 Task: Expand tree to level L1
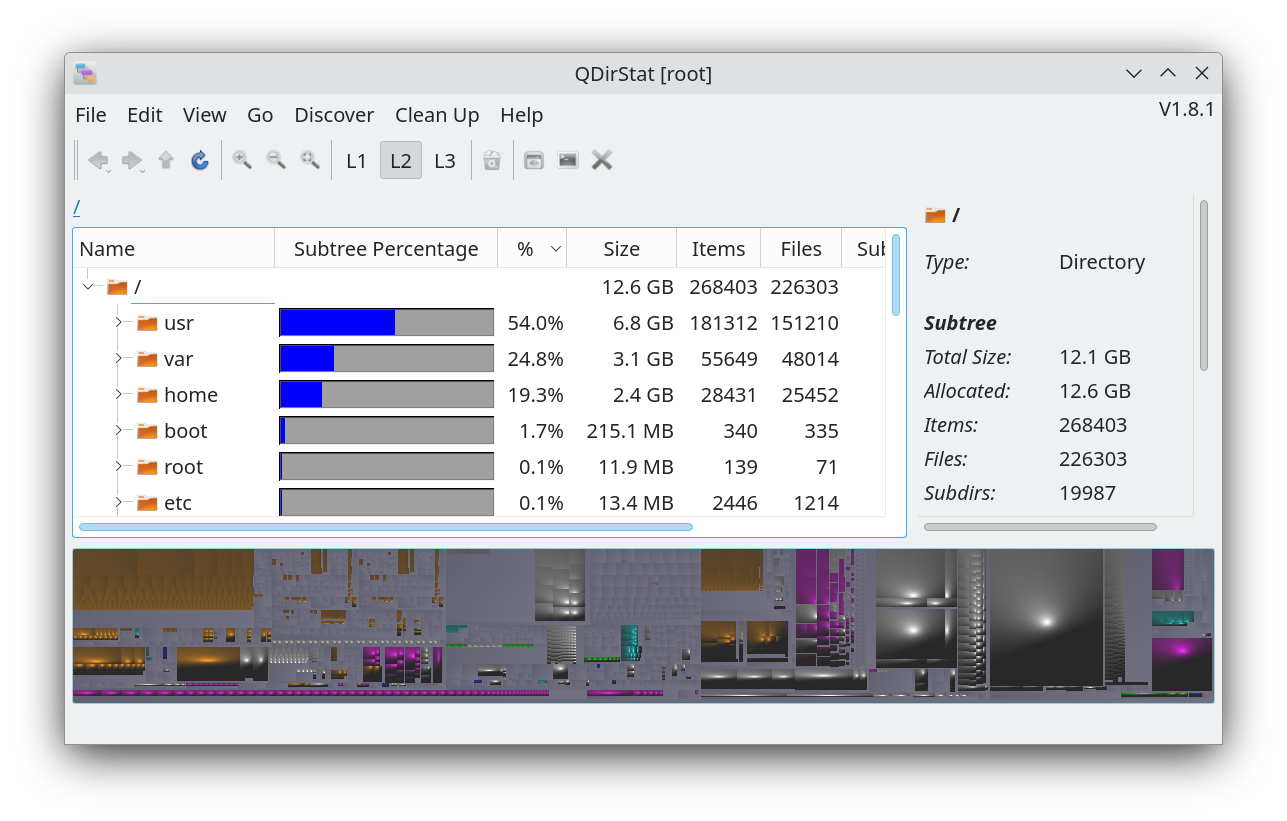(357, 160)
